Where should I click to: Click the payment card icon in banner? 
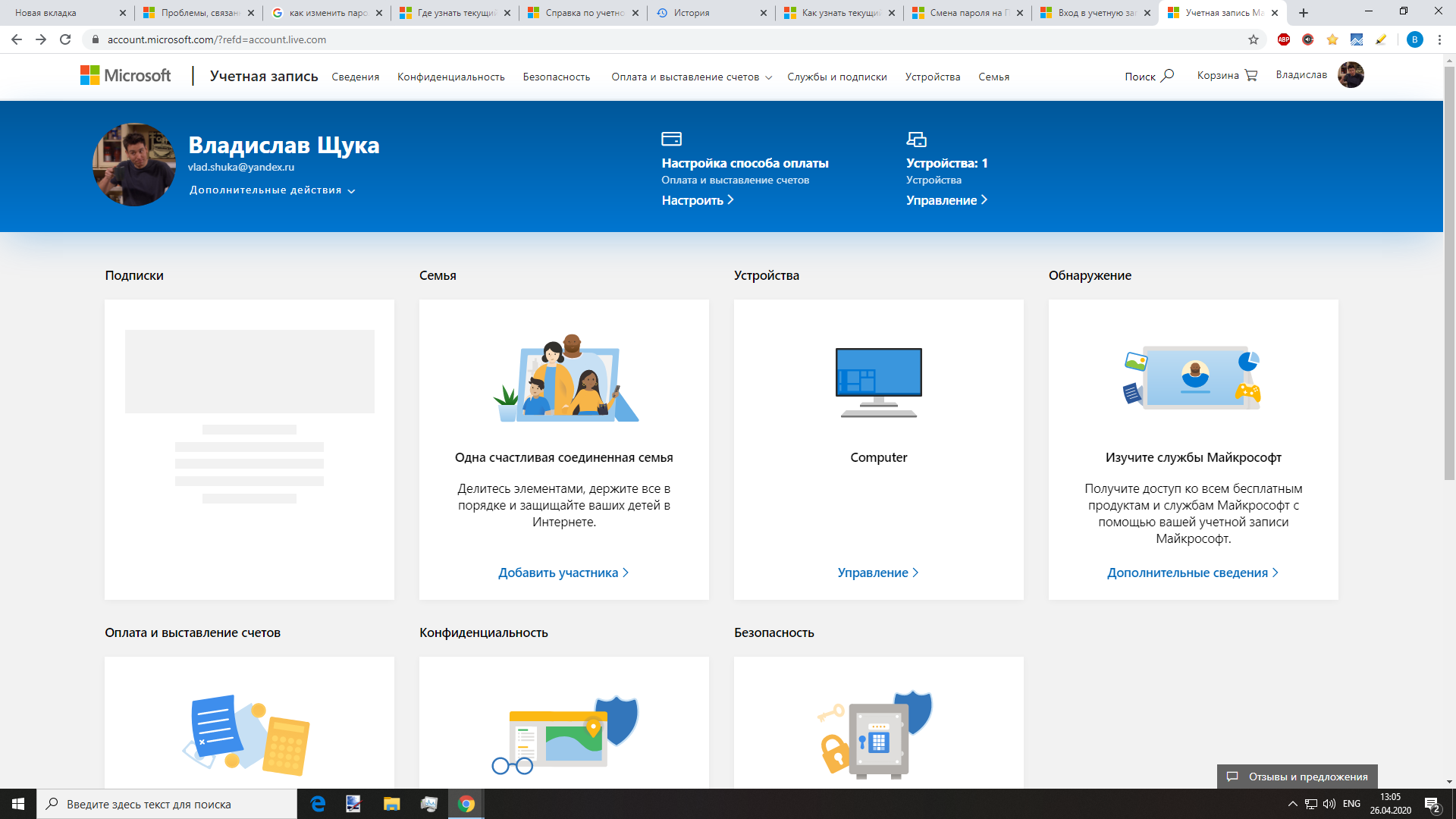coord(671,139)
